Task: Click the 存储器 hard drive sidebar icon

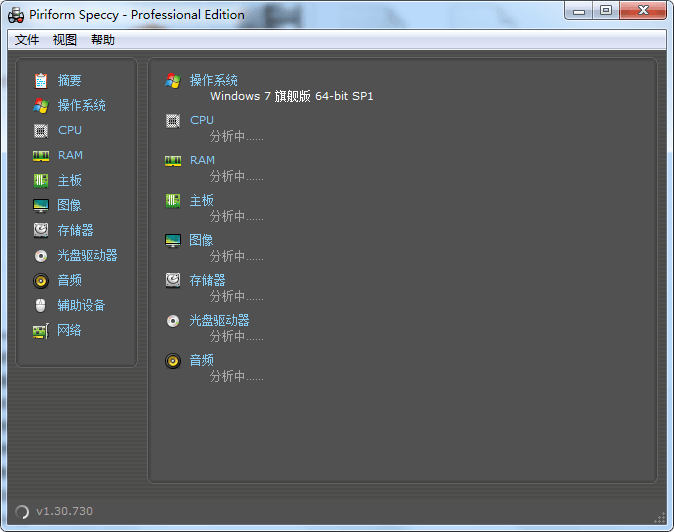Action: tap(41, 230)
